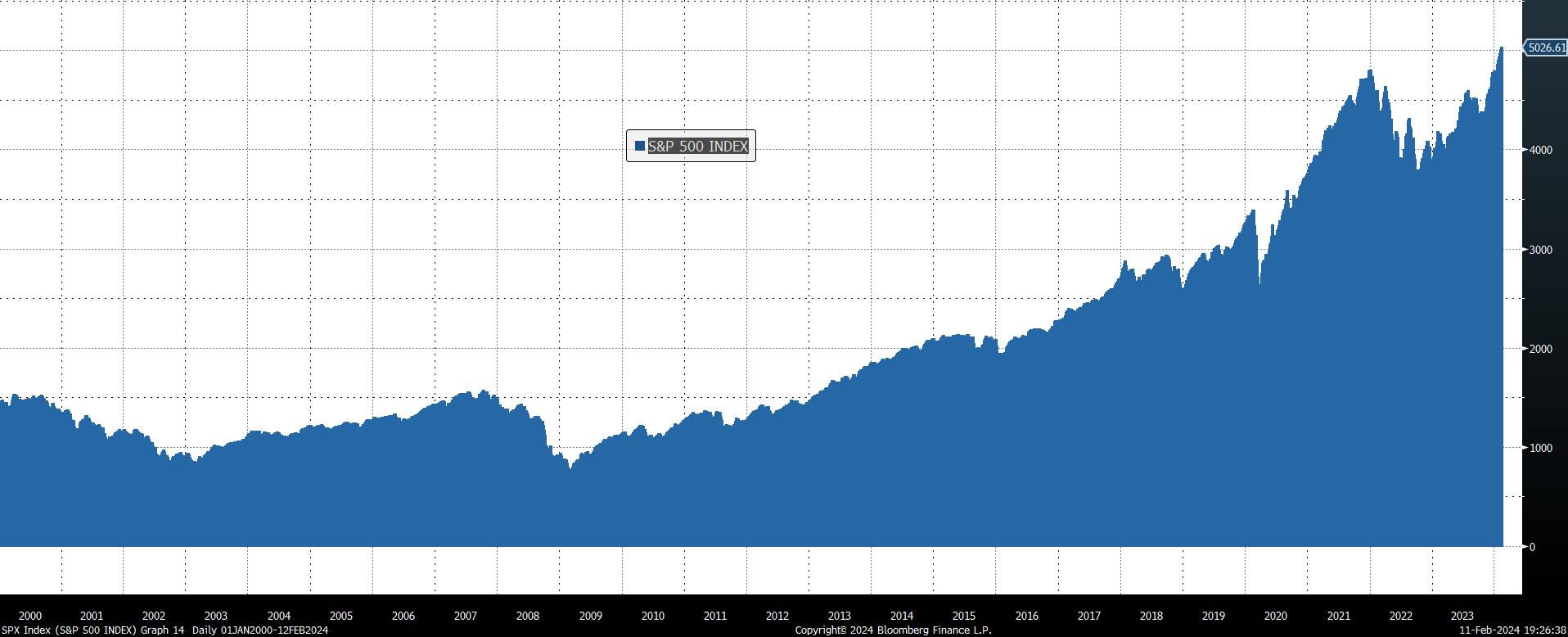This screenshot has height=637, width=1568.
Task: Select the 2020 year label on time axis
Action: [1275, 616]
